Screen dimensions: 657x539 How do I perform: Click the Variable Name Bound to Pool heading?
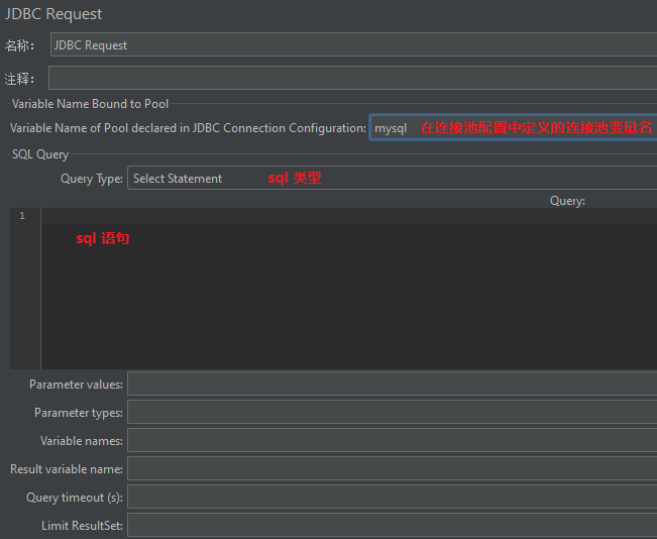90,104
